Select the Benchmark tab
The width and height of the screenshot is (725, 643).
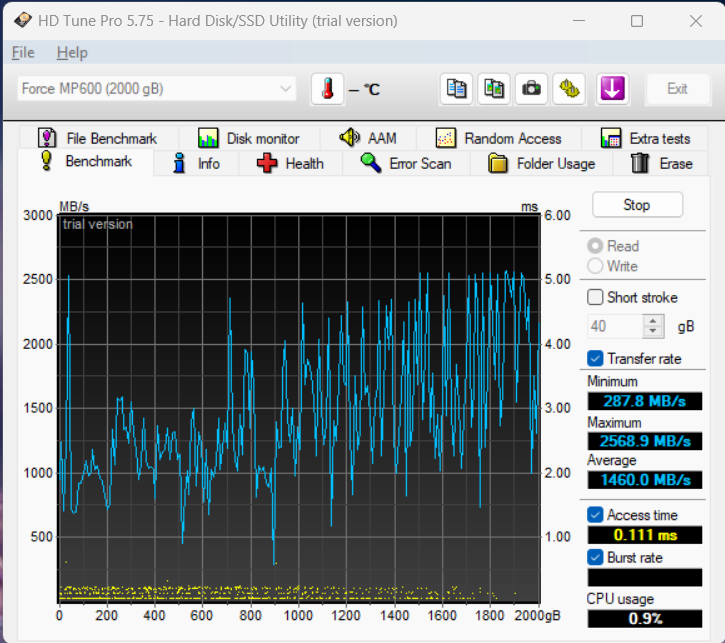click(x=86, y=161)
